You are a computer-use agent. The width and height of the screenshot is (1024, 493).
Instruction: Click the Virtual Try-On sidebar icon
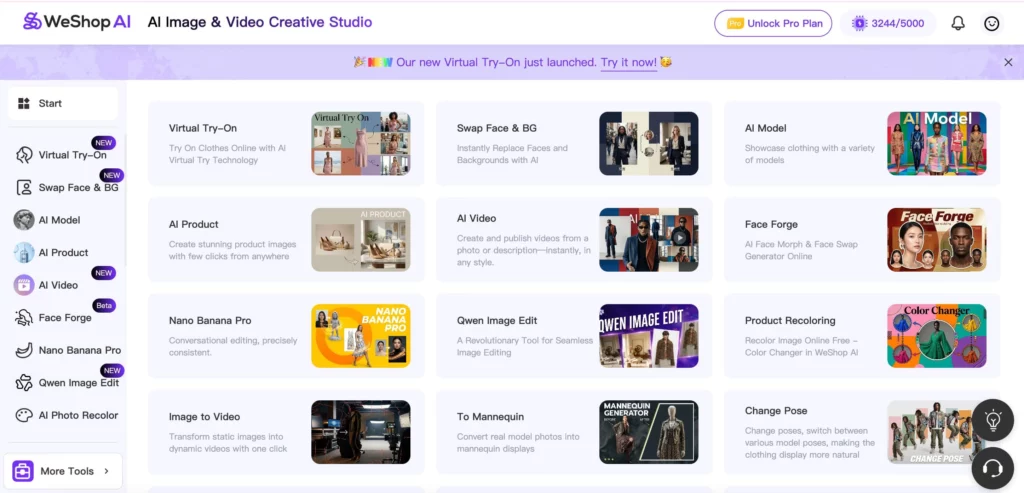point(24,155)
